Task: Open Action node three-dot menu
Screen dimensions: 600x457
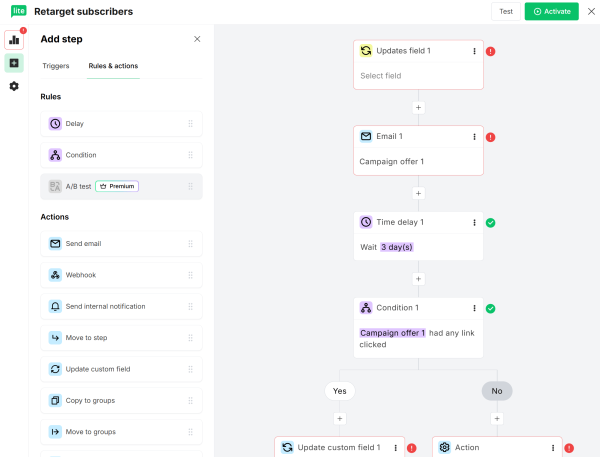Action: pos(553,448)
